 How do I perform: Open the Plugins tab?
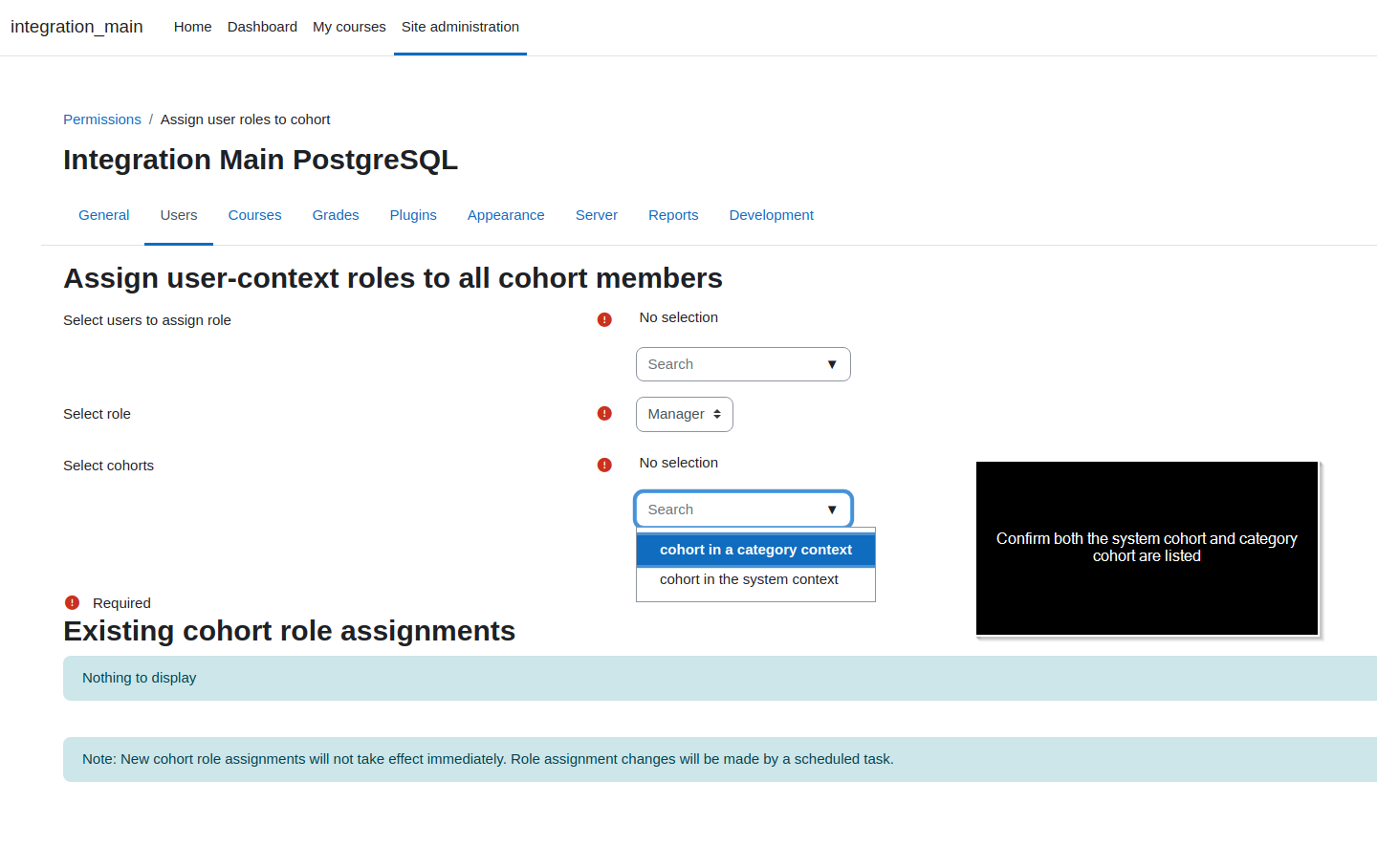413,215
